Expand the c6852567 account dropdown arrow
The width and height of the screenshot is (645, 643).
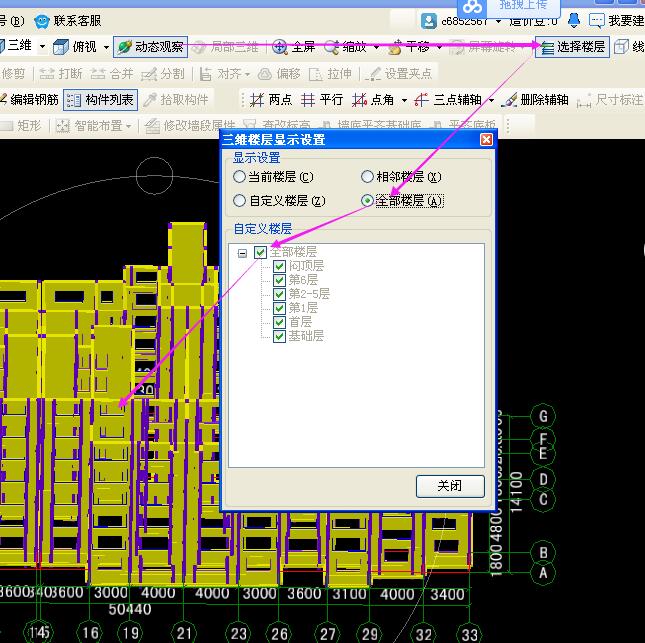coord(498,21)
